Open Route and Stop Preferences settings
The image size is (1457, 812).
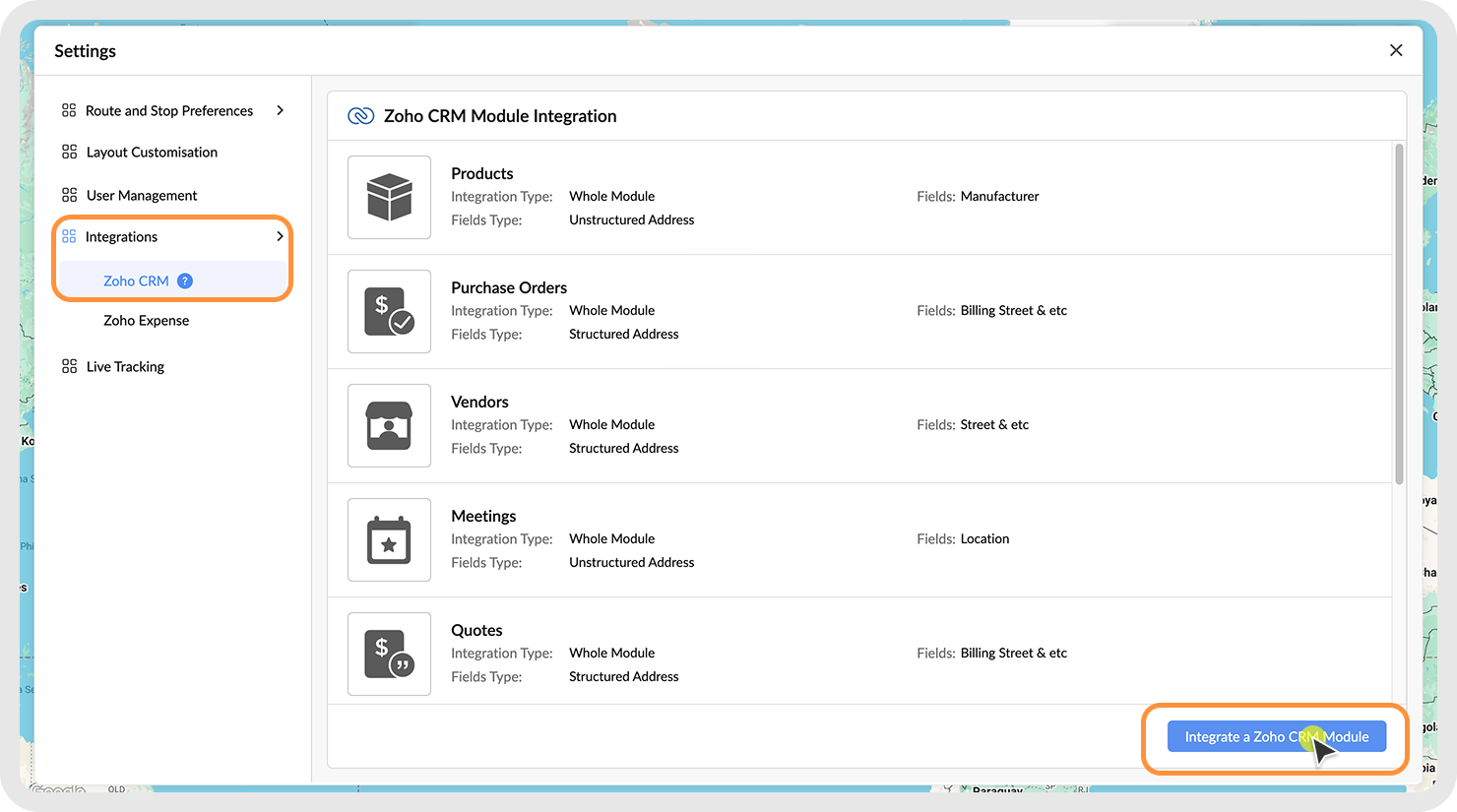pos(169,111)
